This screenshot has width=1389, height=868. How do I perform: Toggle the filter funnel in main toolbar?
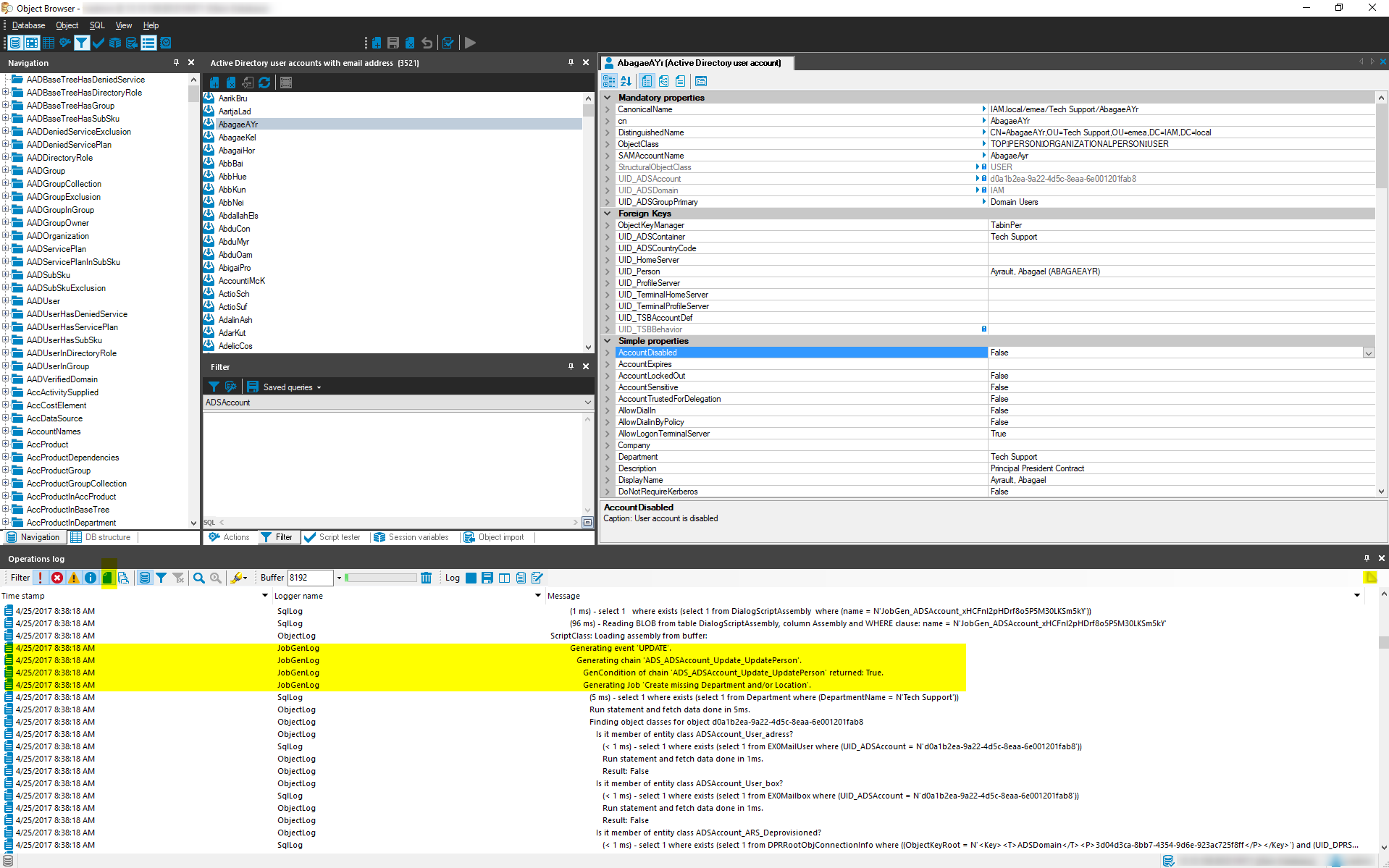tap(82, 43)
